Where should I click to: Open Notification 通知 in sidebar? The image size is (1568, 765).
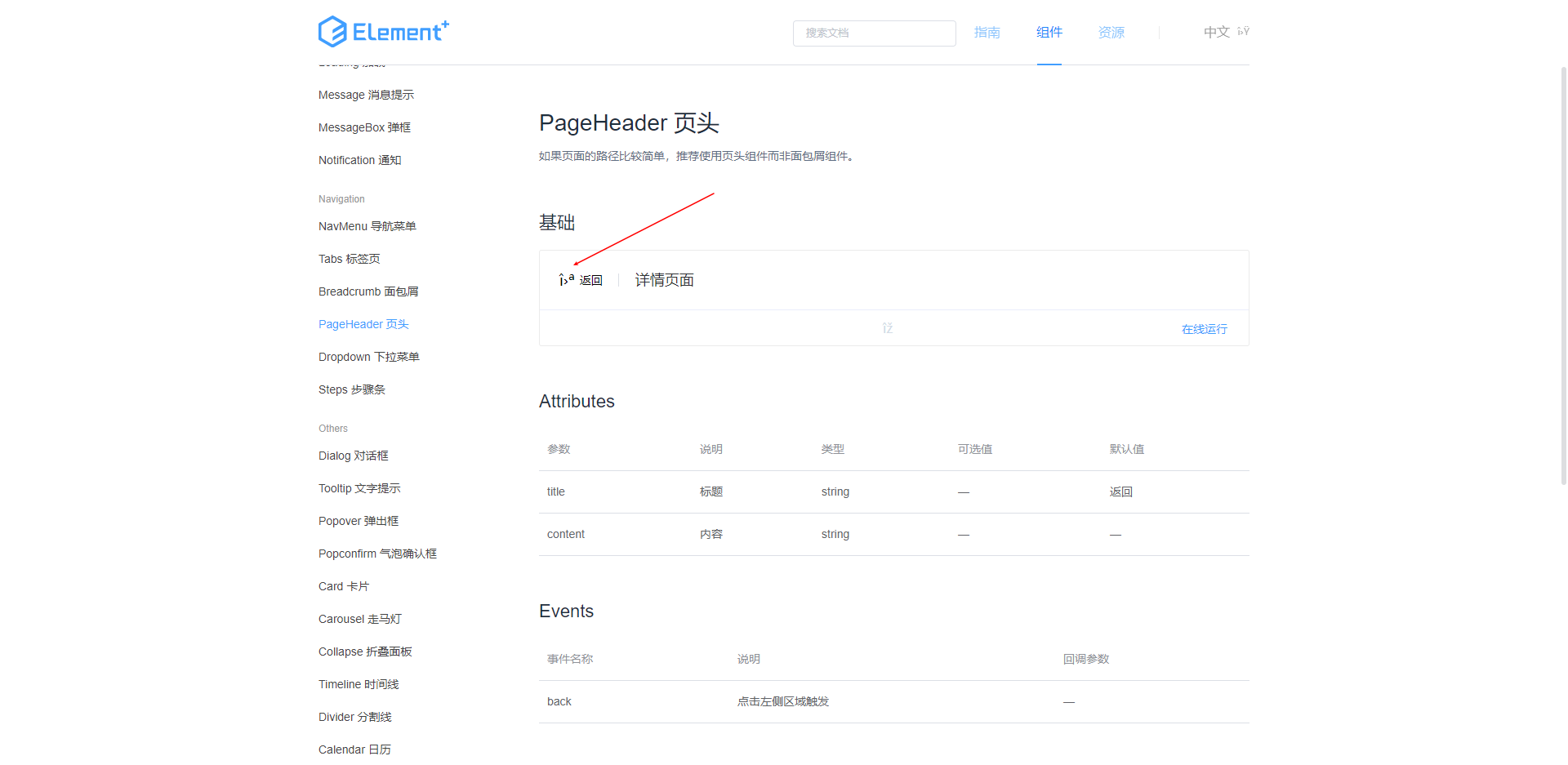(359, 160)
